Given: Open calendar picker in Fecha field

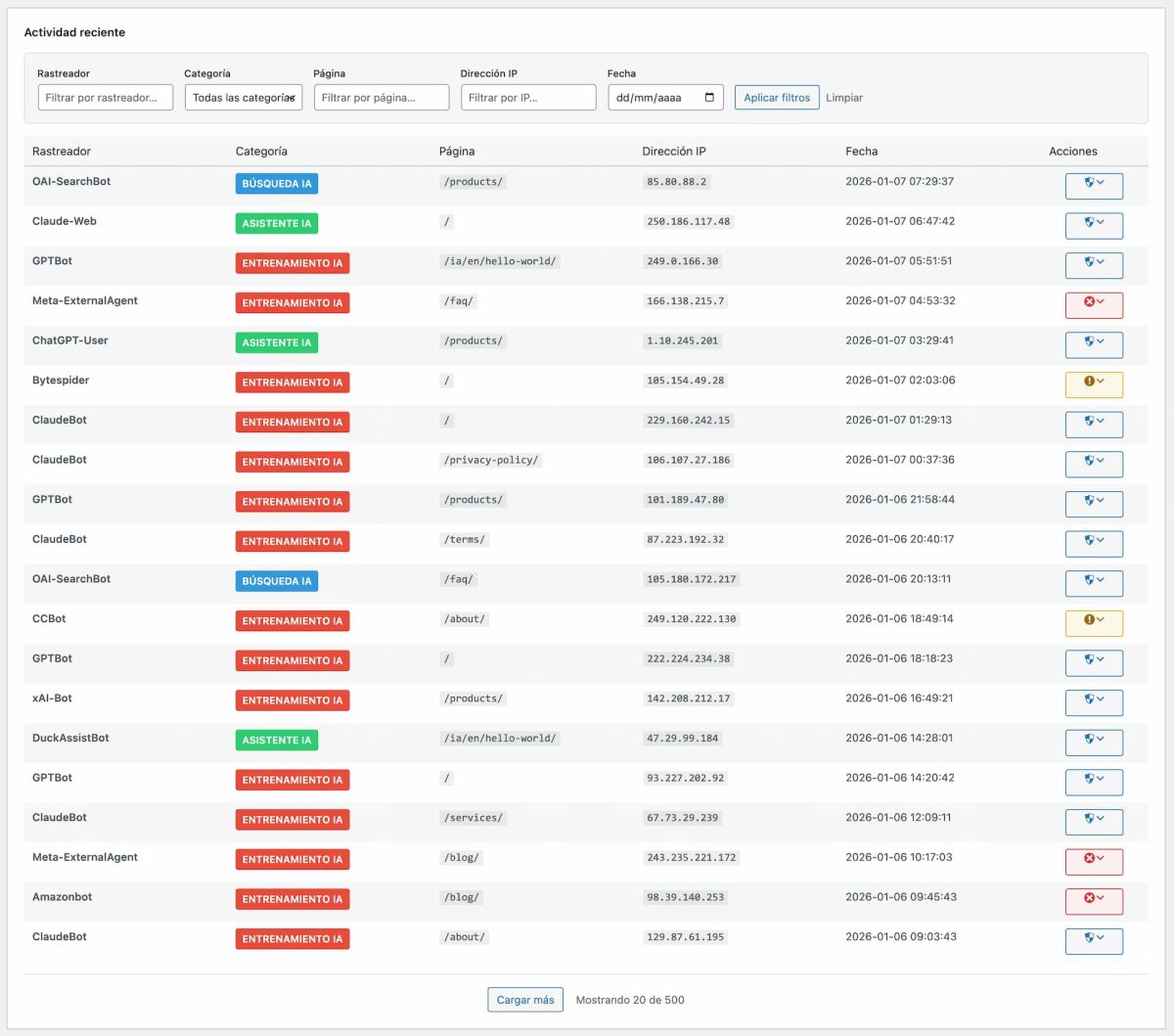Looking at the screenshot, I should tap(709, 98).
